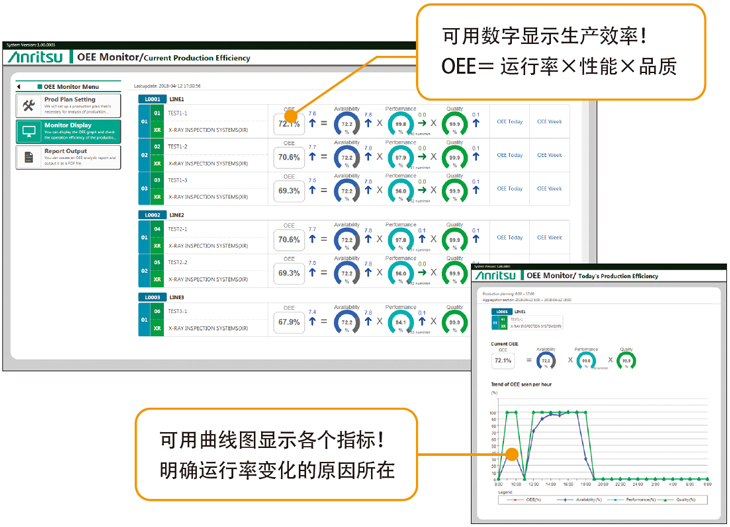This screenshot has height=527, width=730.
Task: Click the L0002 LINE2 badge
Action: pos(152,215)
